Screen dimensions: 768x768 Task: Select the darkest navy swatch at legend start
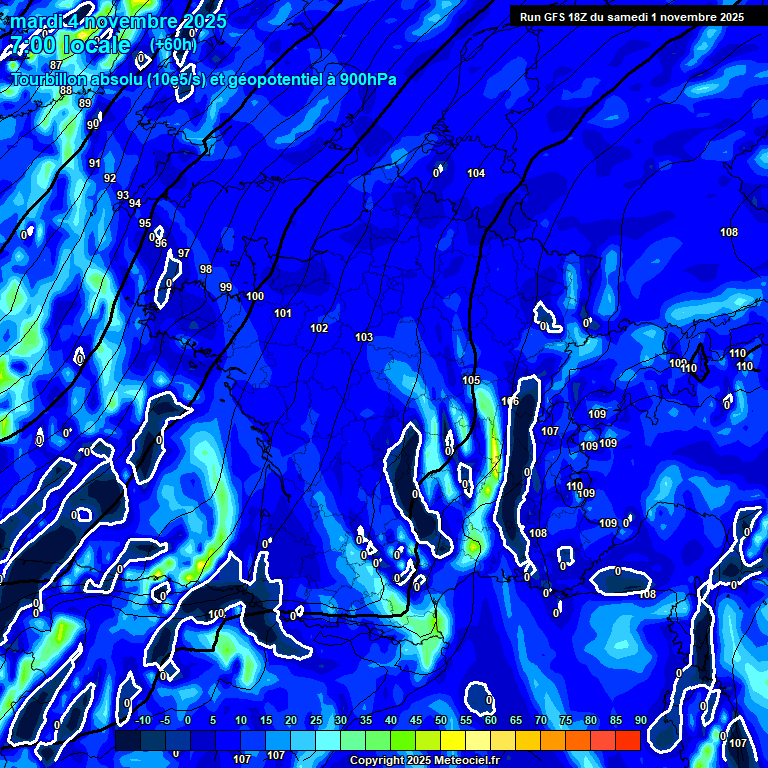(x=128, y=740)
